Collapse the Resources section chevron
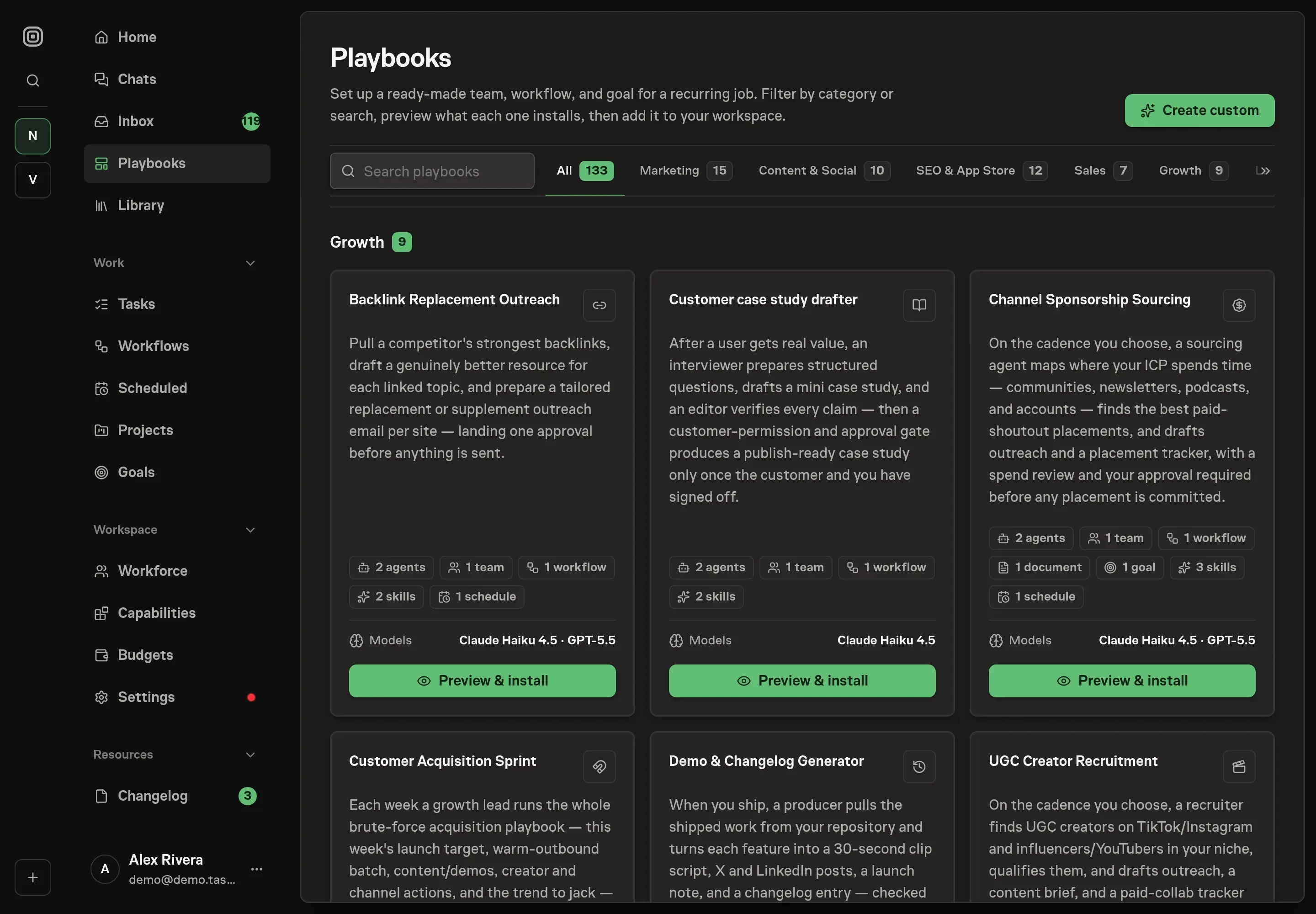The width and height of the screenshot is (1316, 914). 250,755
